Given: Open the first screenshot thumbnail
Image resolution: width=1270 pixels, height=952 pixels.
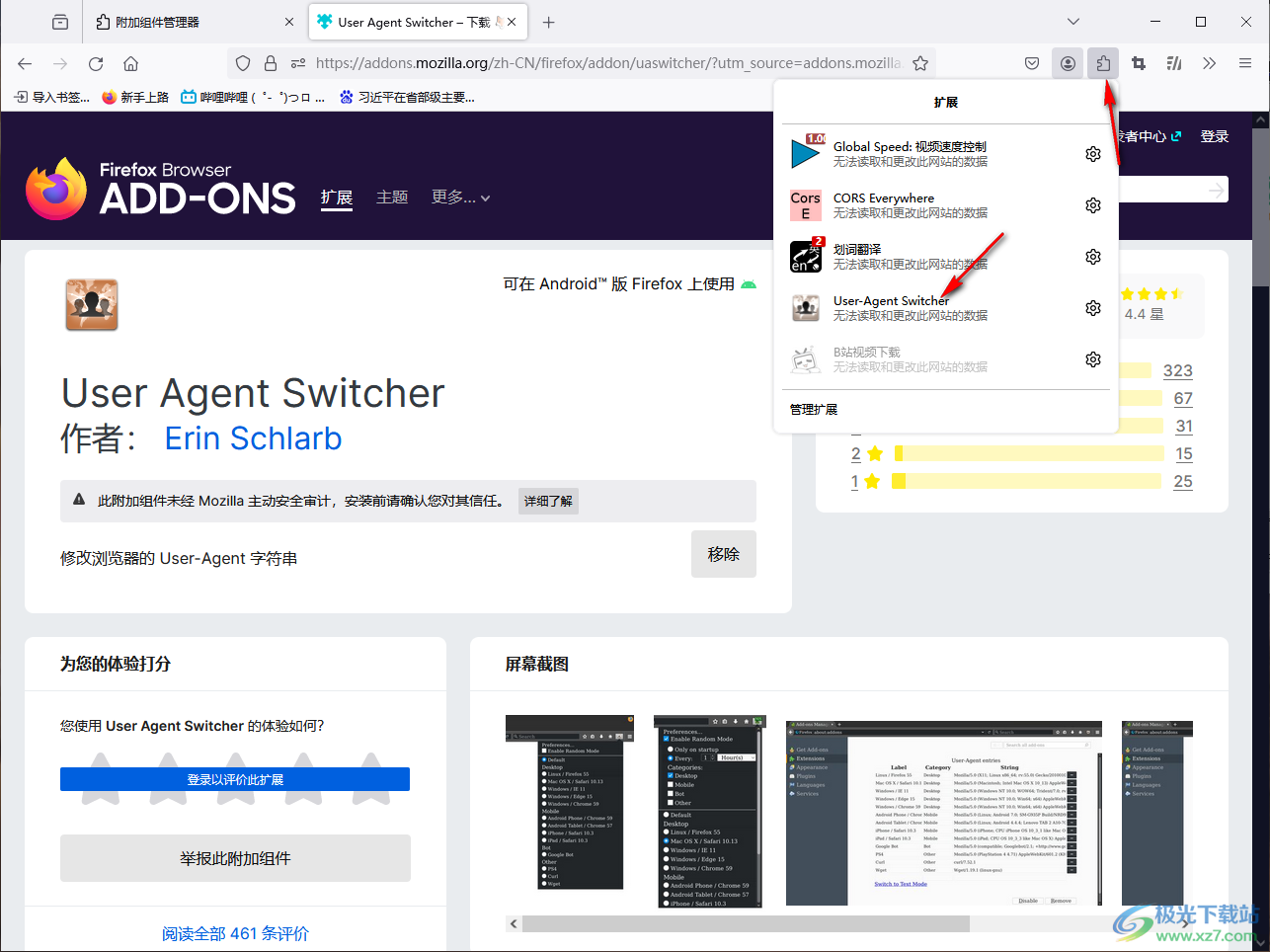Looking at the screenshot, I should 570,802.
